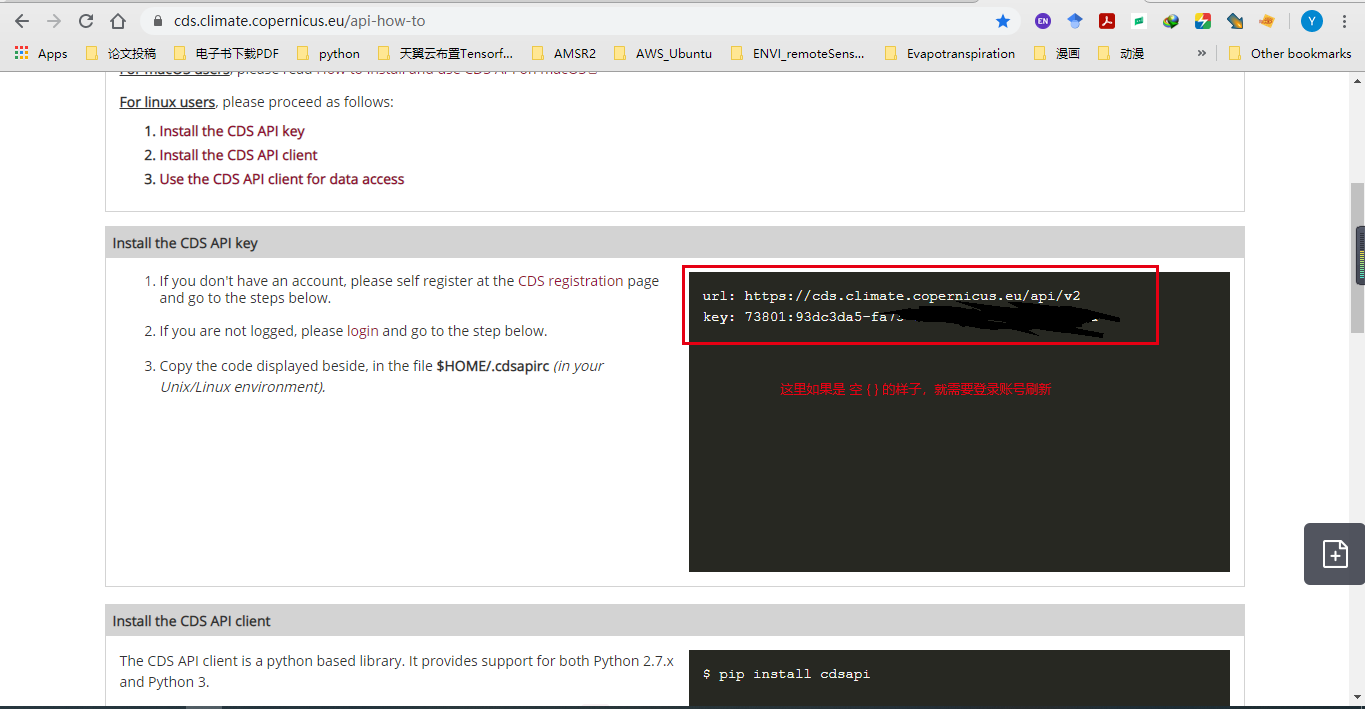
Task: Reload the current page
Action: pos(85,20)
